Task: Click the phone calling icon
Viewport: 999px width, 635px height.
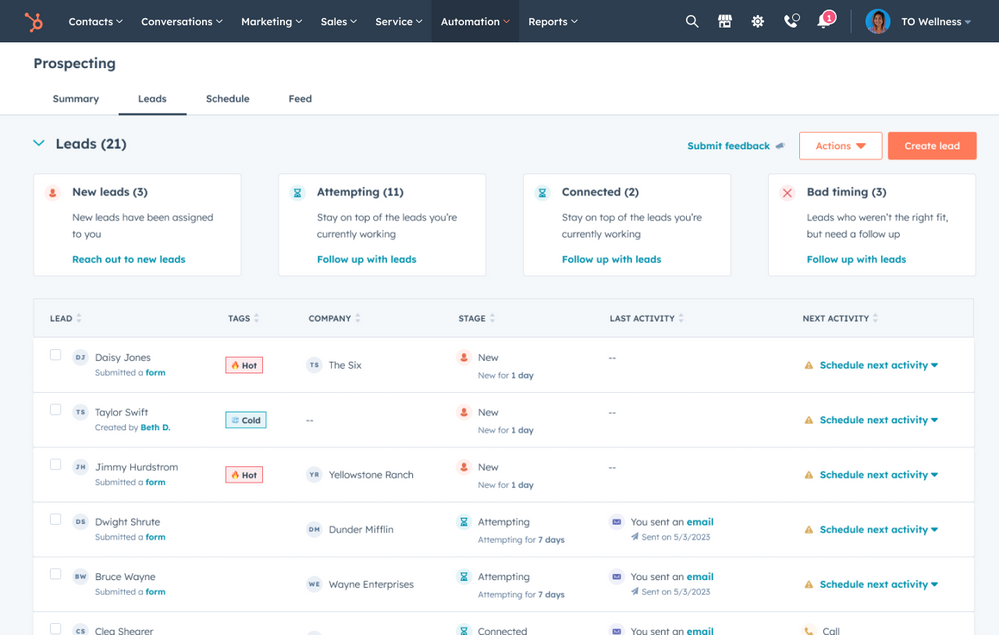Action: (791, 21)
